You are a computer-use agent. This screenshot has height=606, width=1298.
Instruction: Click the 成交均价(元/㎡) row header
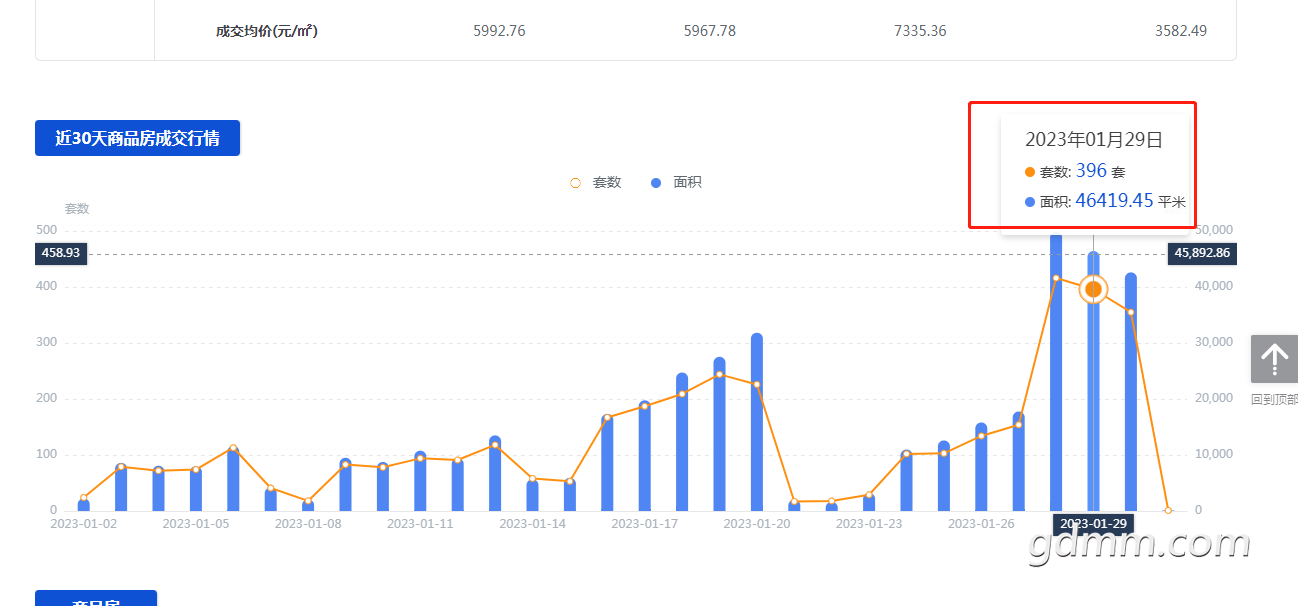(x=267, y=31)
